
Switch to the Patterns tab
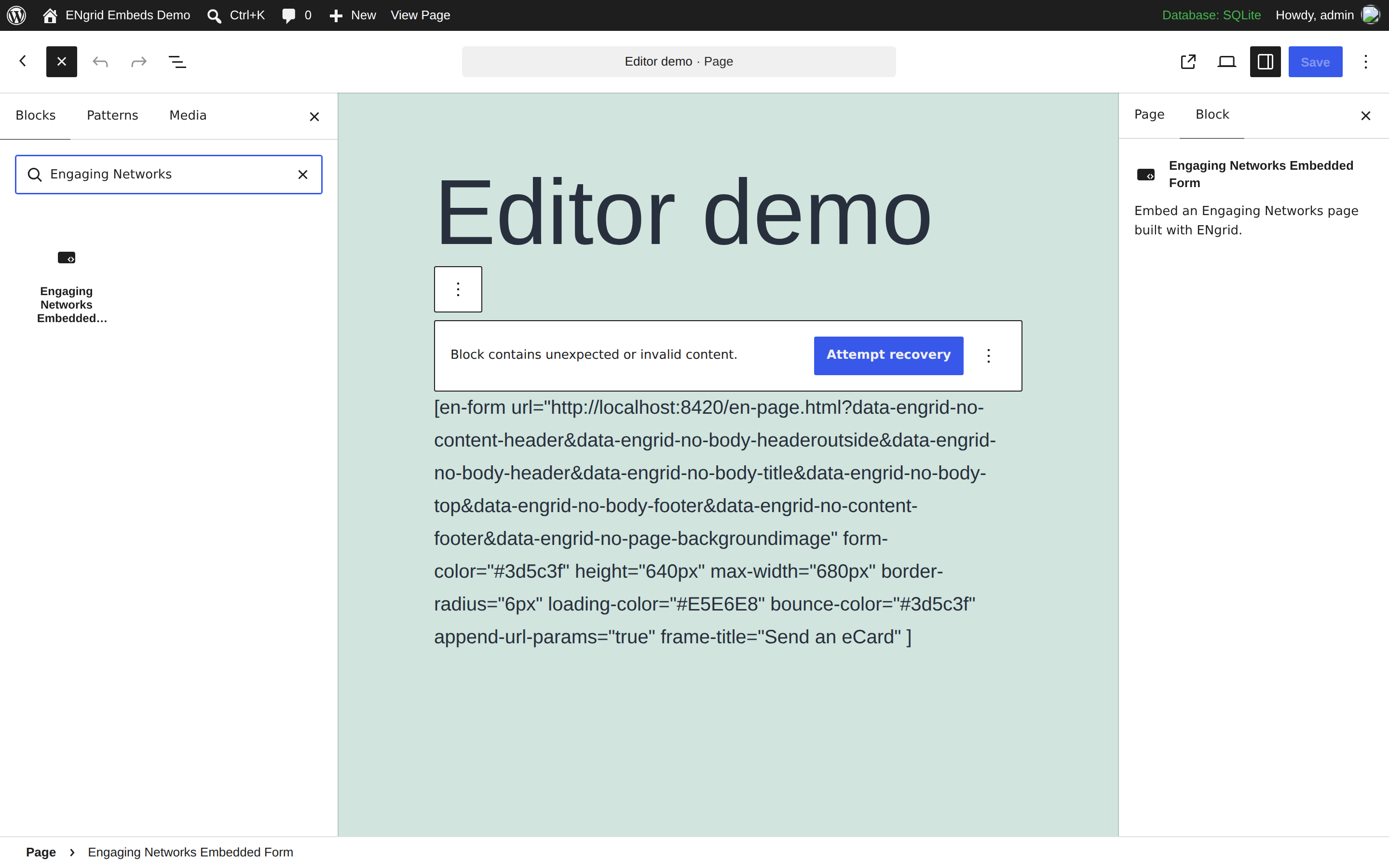click(112, 115)
